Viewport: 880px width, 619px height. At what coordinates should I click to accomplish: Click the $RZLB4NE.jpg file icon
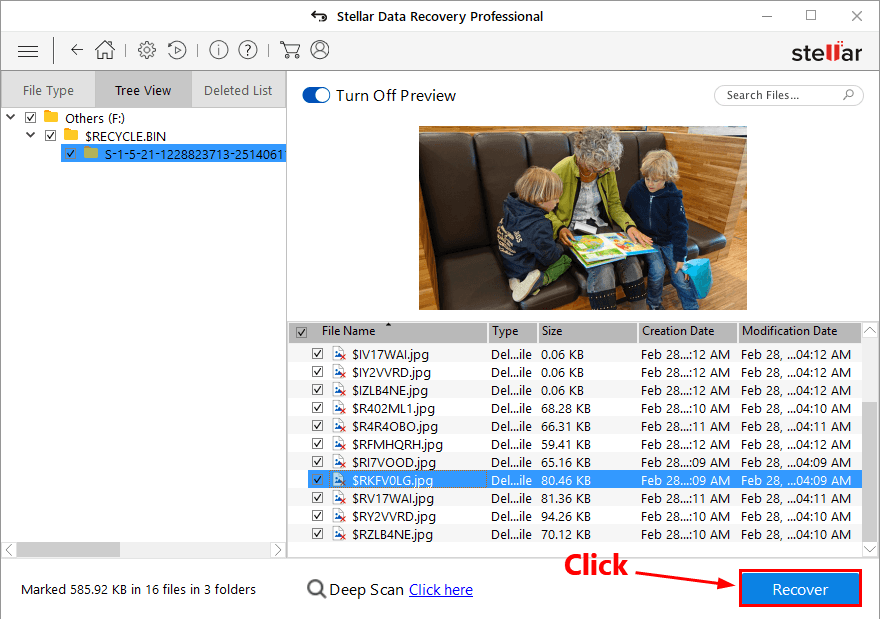[x=340, y=534]
